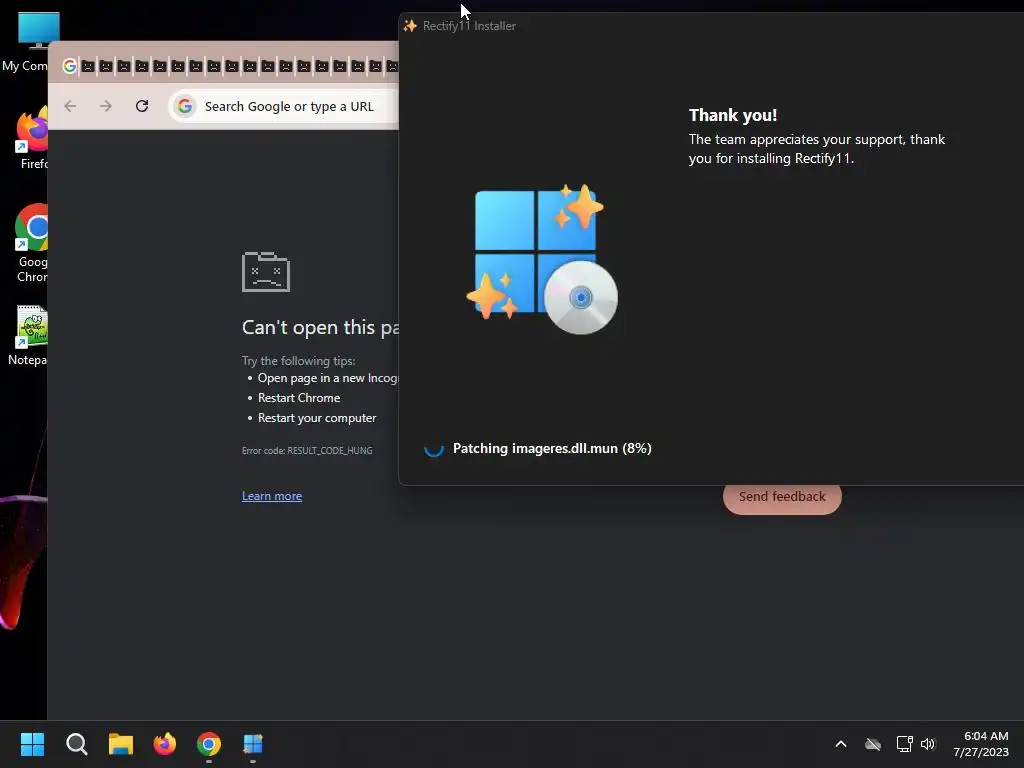Open Notepad++ desktop shortcut
The width and height of the screenshot is (1024, 768).
pyautogui.click(x=27, y=336)
